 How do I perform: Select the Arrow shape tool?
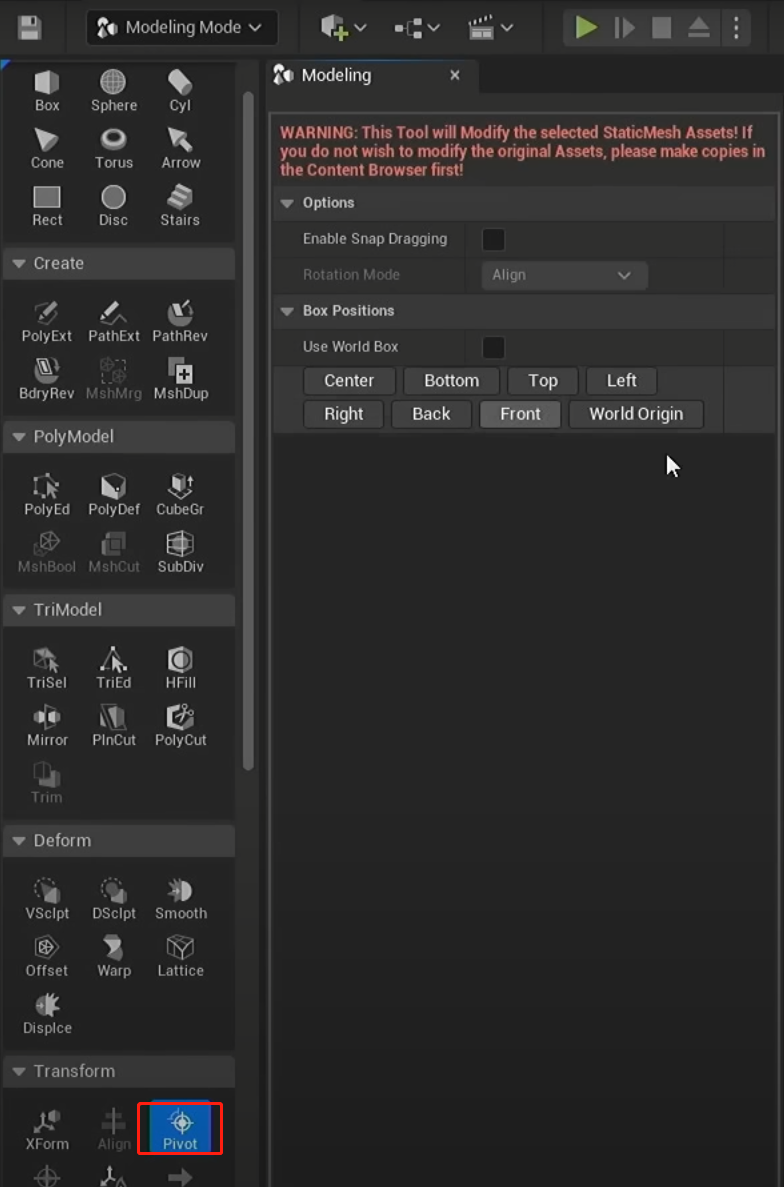(180, 148)
